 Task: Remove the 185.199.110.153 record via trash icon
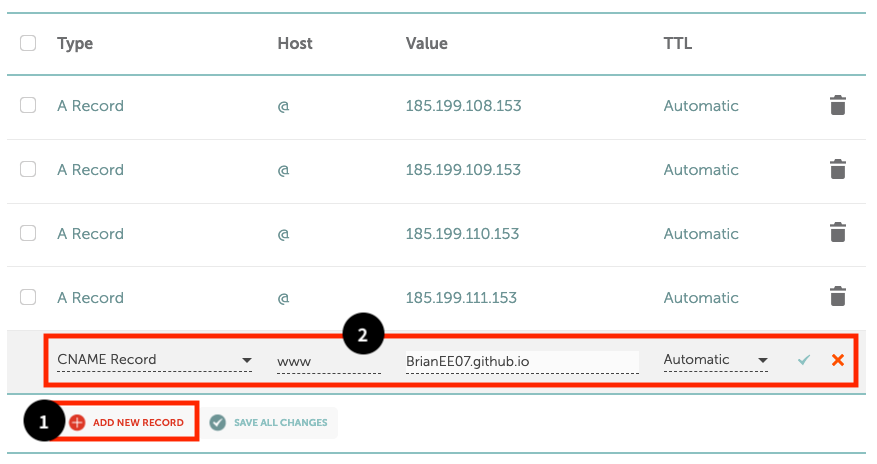838,234
